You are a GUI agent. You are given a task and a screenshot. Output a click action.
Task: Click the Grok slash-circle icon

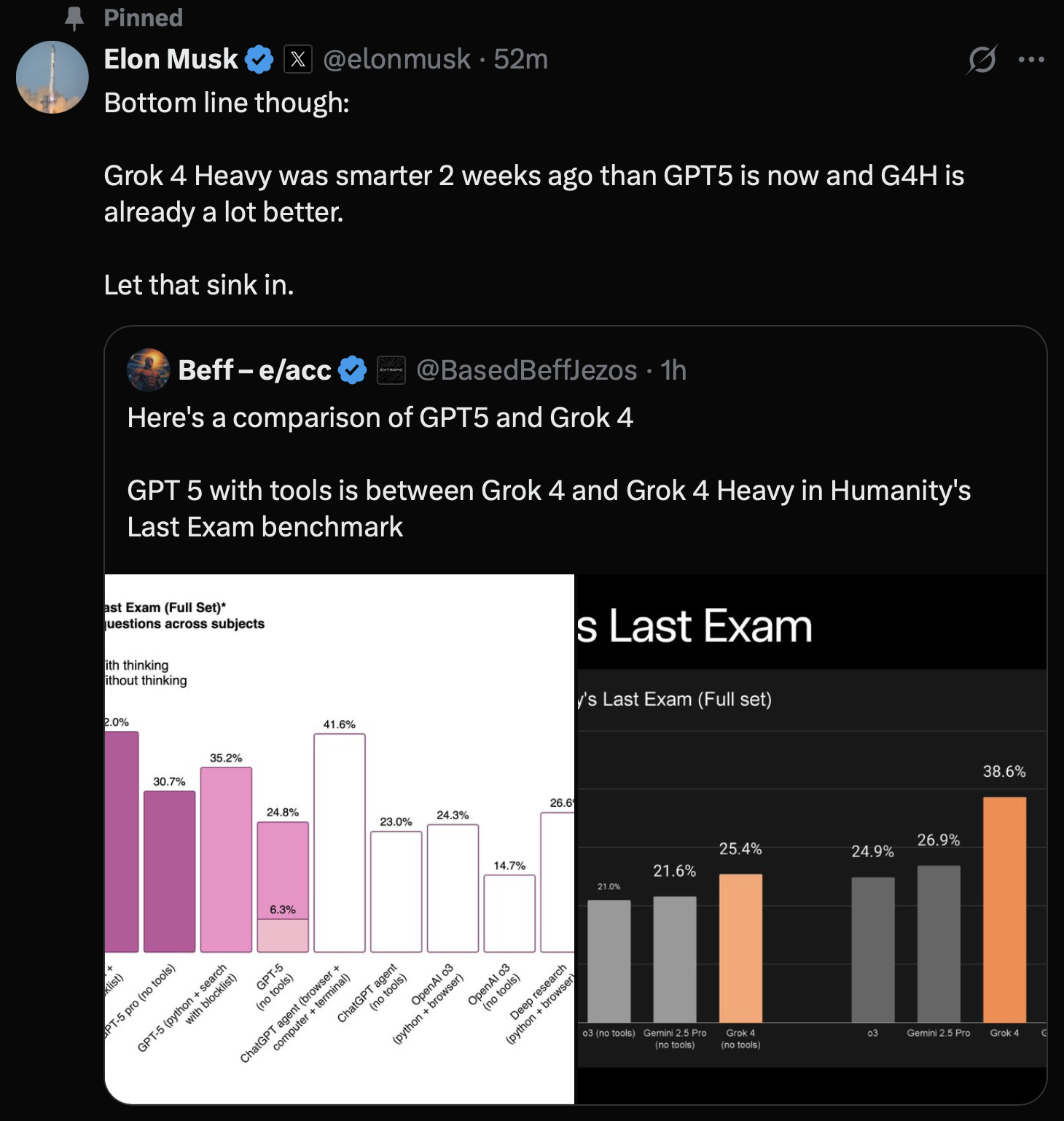[982, 59]
